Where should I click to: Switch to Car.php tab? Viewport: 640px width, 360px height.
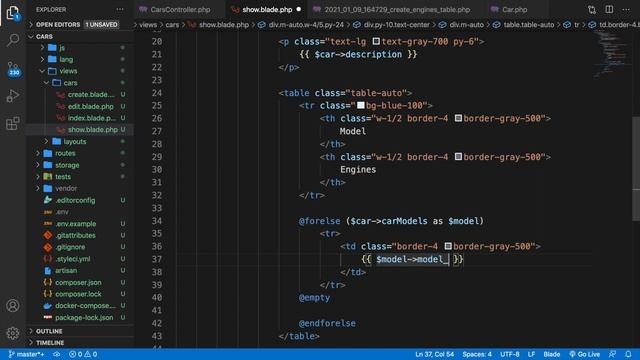(x=514, y=9)
